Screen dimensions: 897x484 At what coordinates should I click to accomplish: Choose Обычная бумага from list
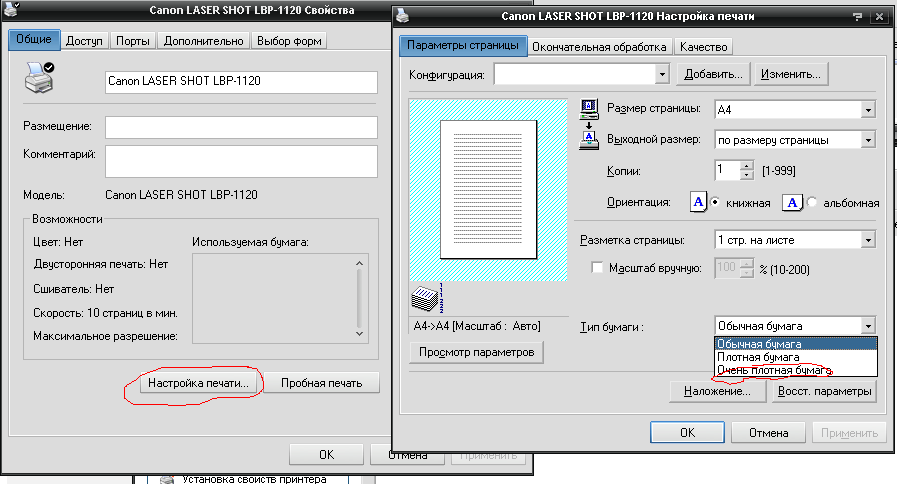(x=796, y=344)
